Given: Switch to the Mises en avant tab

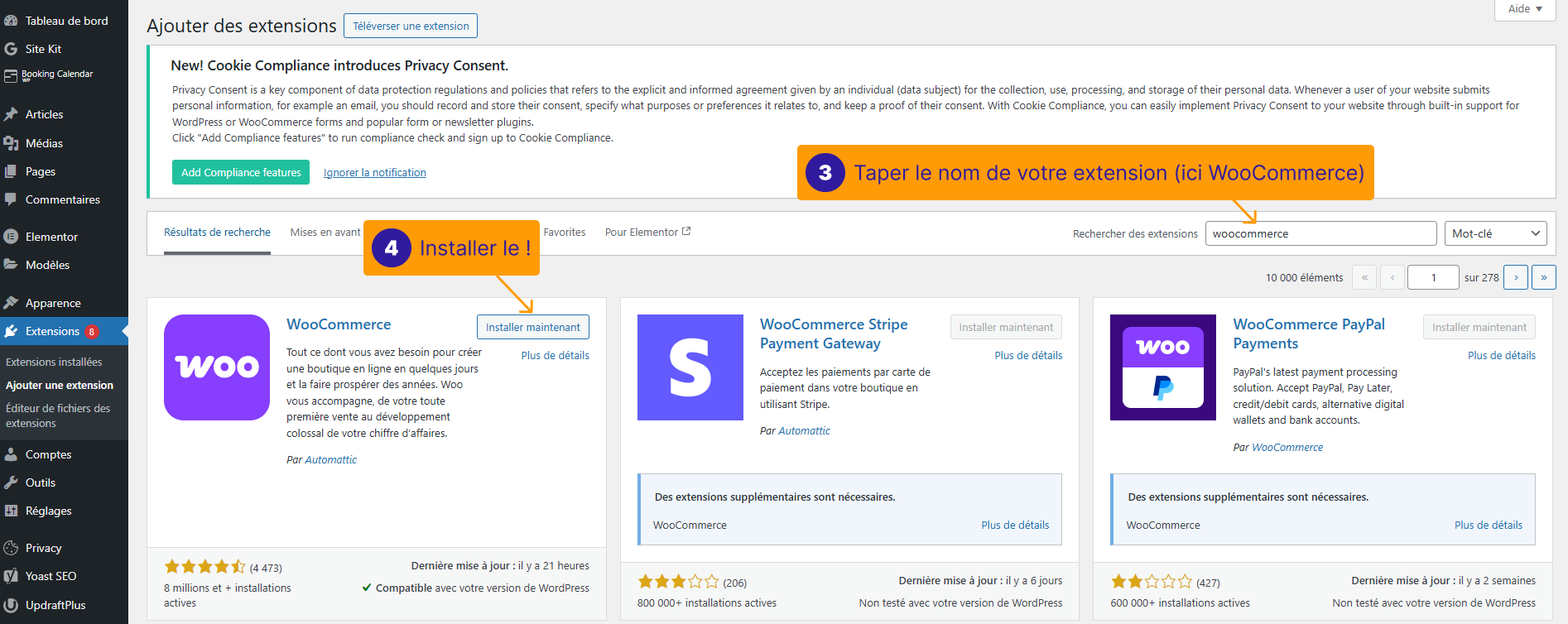Looking at the screenshot, I should tap(325, 233).
